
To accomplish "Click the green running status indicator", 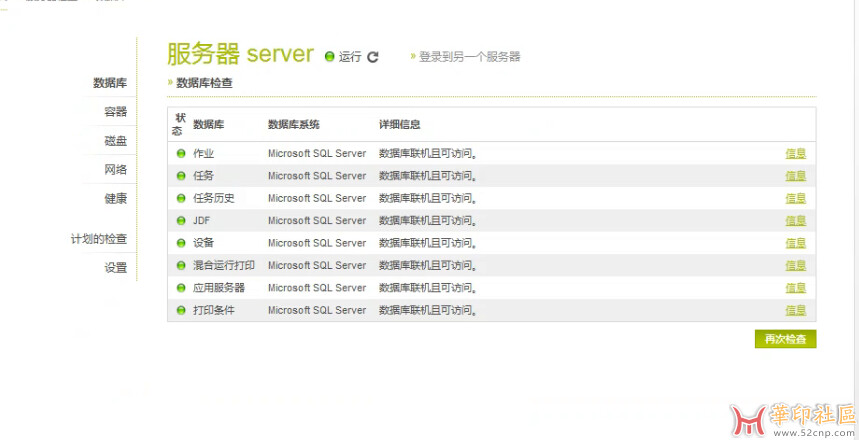I will (329, 57).
